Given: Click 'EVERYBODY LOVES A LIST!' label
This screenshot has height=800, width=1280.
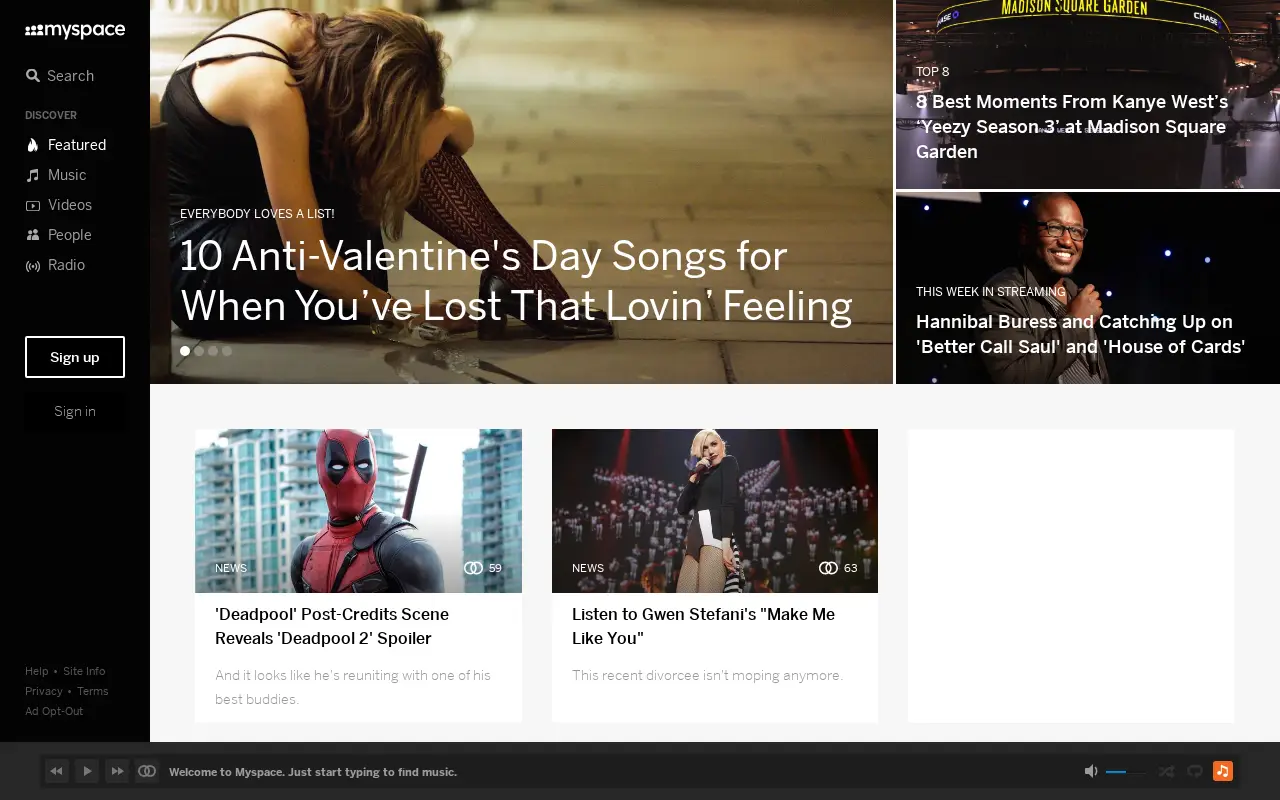Looking at the screenshot, I should pos(257,214).
